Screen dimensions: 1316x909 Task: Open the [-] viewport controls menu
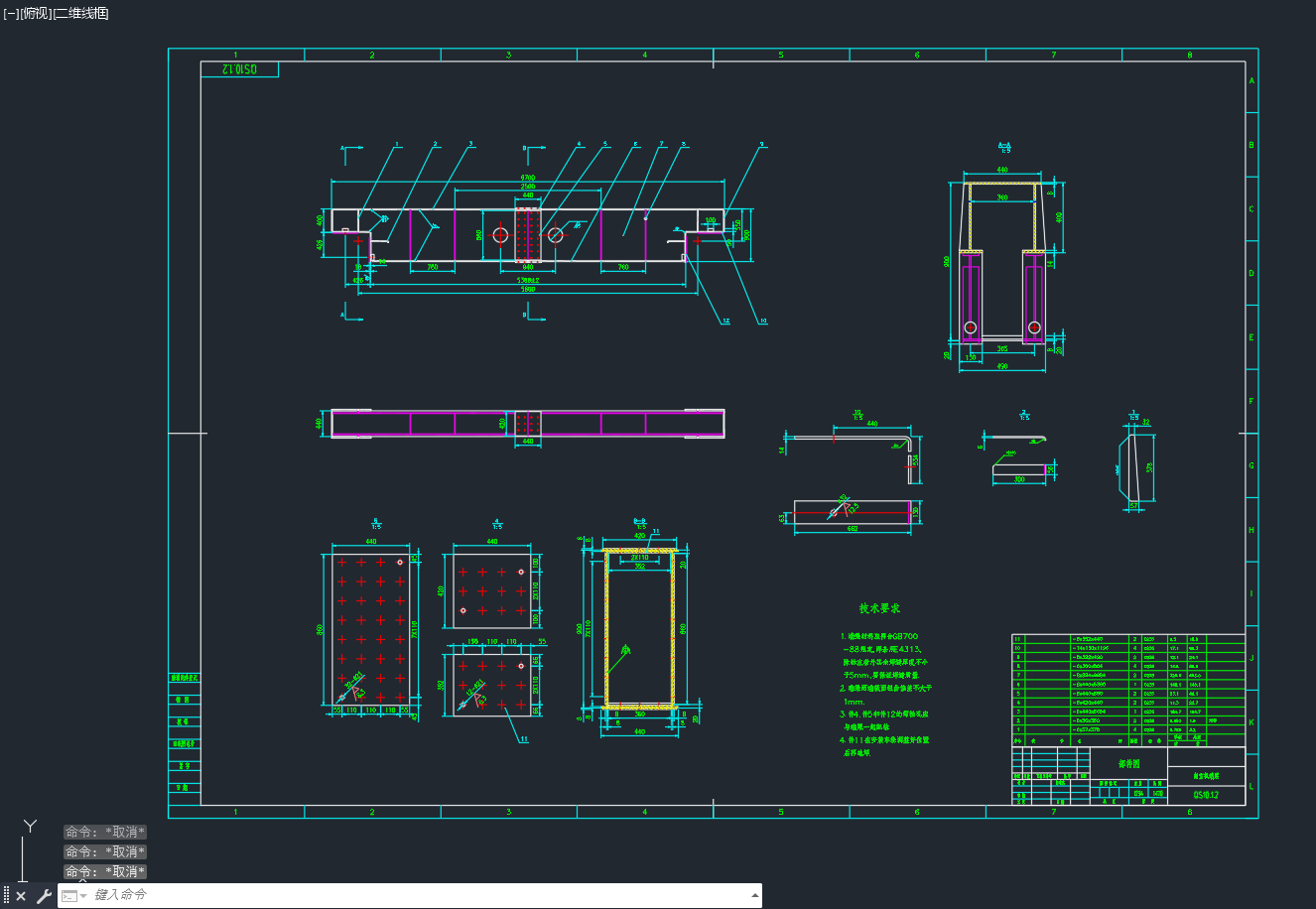tap(11, 13)
